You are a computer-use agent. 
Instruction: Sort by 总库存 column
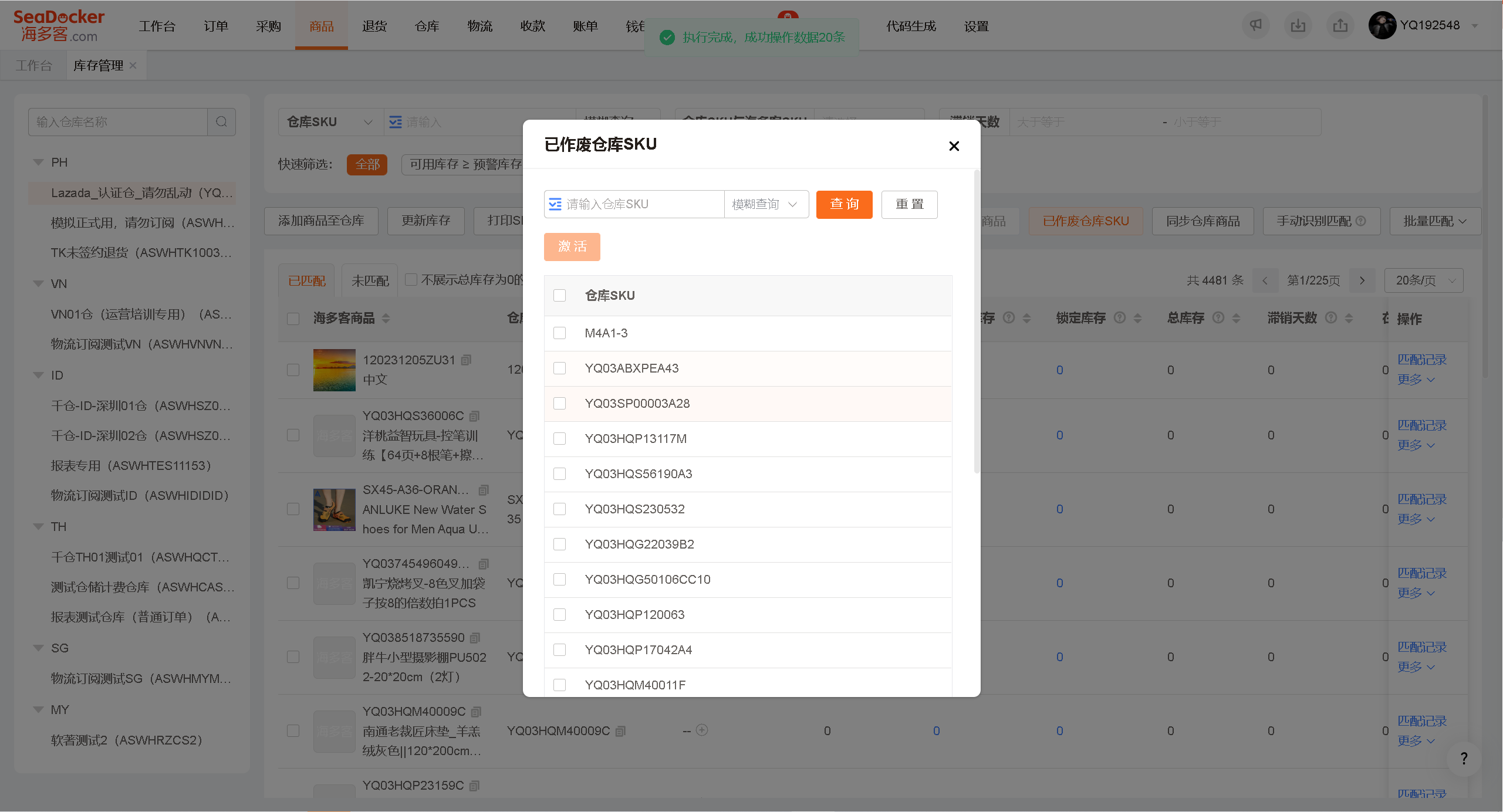[1236, 319]
